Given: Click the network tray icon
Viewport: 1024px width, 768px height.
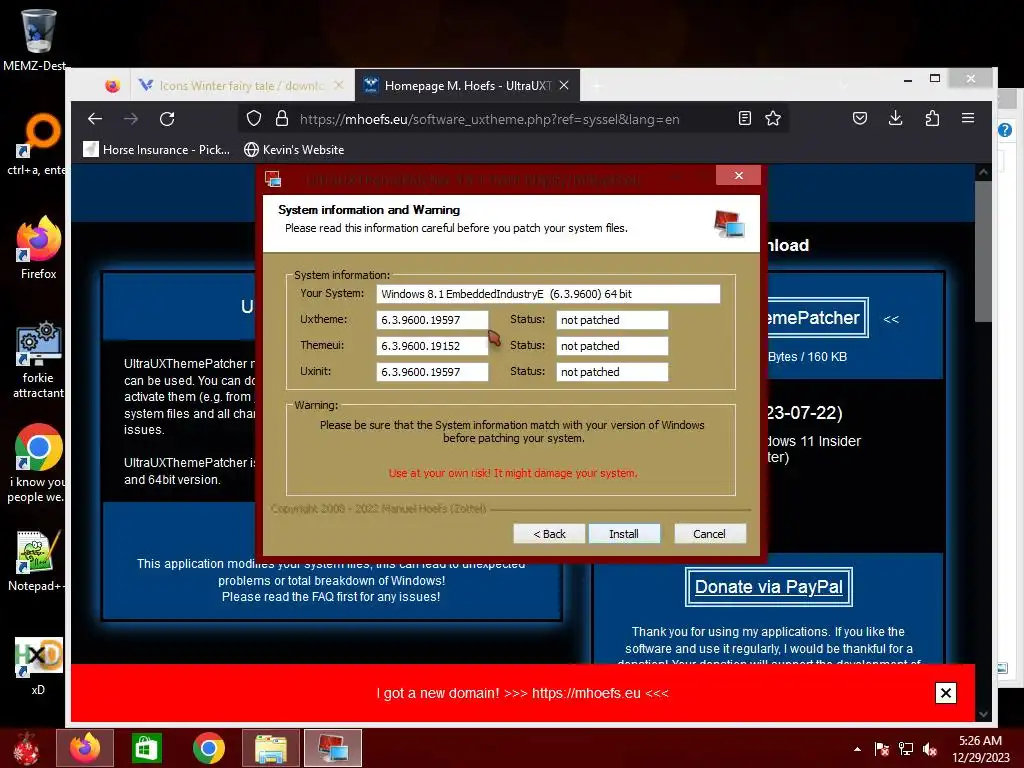Looking at the screenshot, I should click(x=906, y=749).
